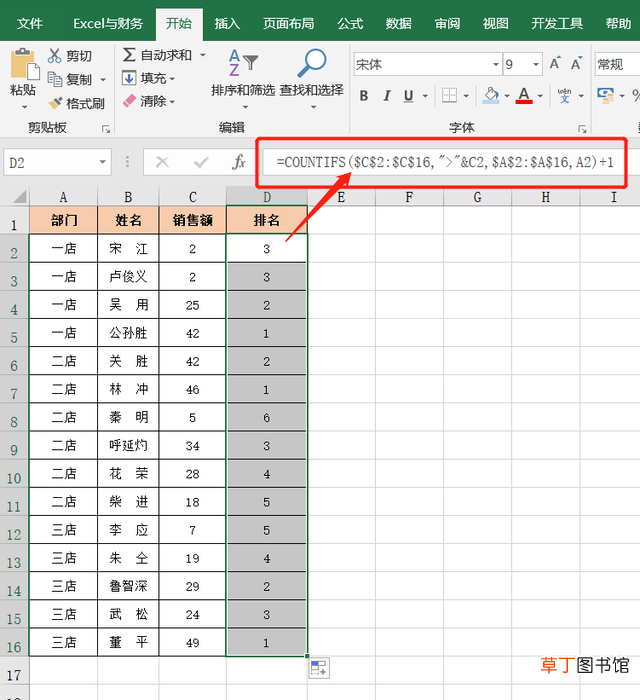Select name cell 呼延灼
The height and width of the screenshot is (700, 640).
coord(128,446)
